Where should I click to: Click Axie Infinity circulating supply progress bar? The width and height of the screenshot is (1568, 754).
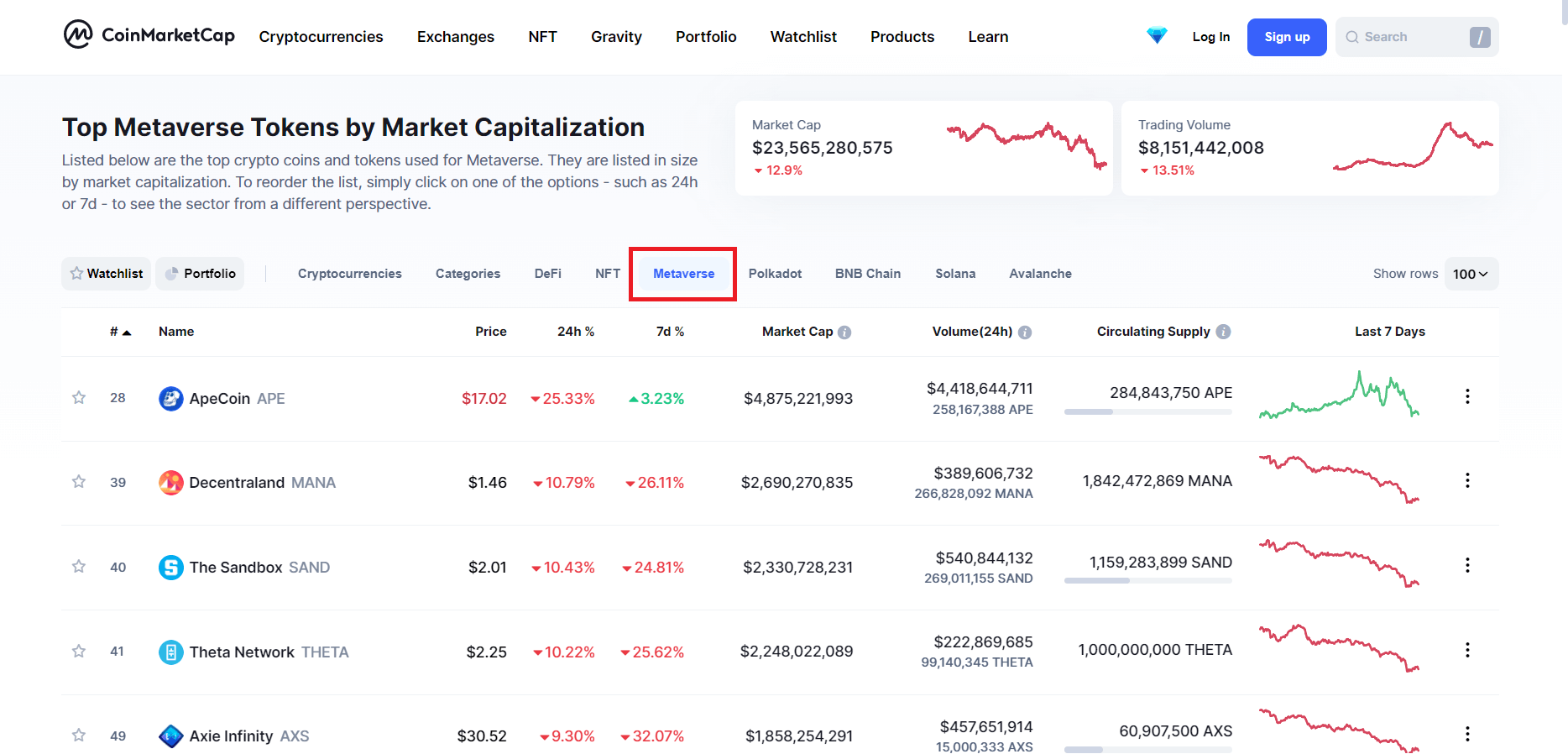point(1148,749)
